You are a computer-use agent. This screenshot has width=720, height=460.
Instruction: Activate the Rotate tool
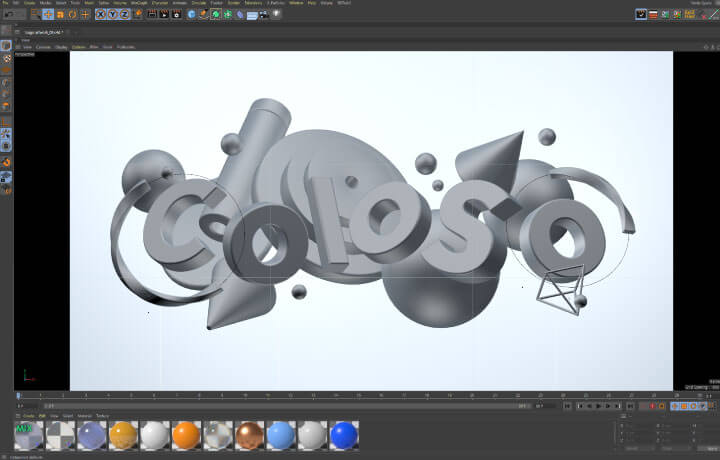(x=72, y=15)
